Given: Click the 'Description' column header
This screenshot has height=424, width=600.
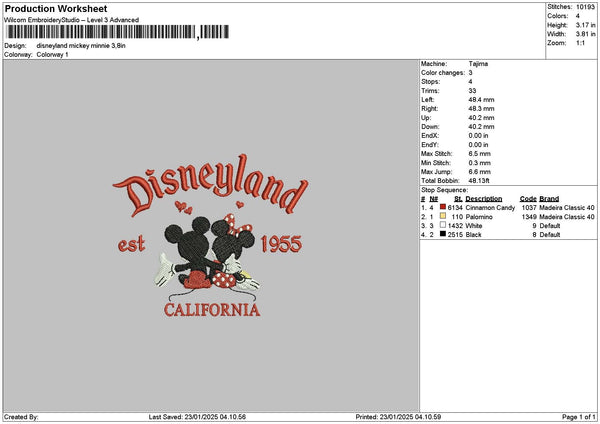Looking at the screenshot, I should click(x=484, y=199).
